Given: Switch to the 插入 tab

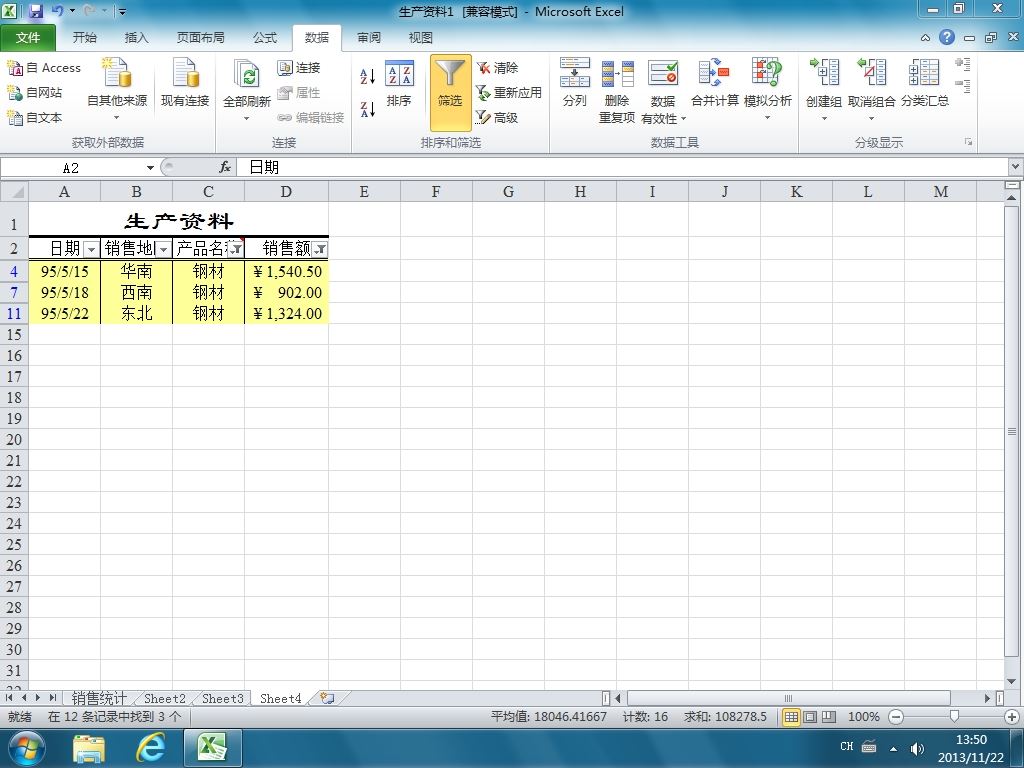Looking at the screenshot, I should [136, 38].
